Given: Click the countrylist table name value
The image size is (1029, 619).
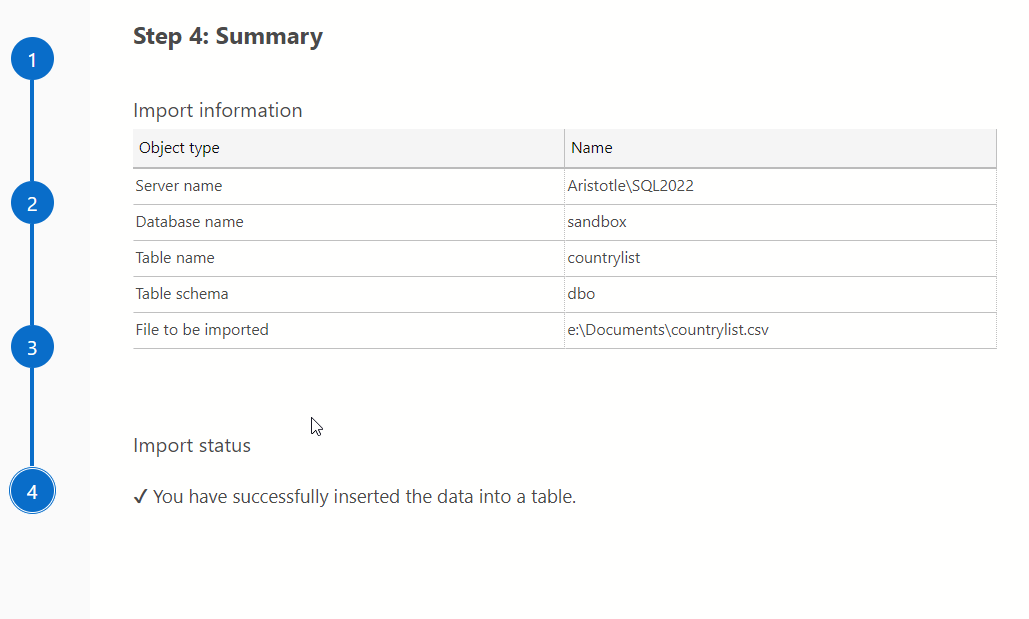Looking at the screenshot, I should 603,258.
